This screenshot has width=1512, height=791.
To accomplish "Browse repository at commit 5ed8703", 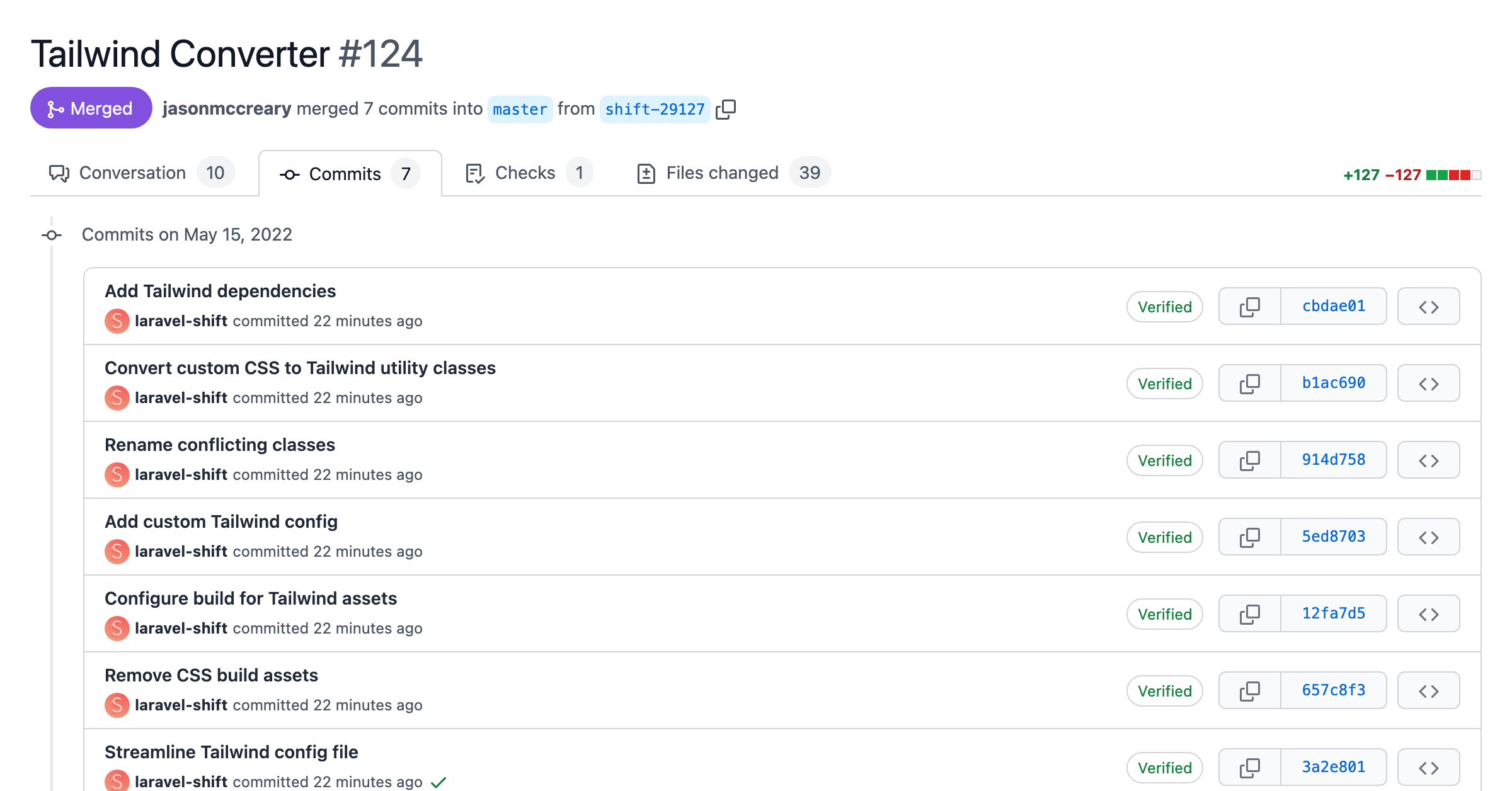I will [1428, 537].
